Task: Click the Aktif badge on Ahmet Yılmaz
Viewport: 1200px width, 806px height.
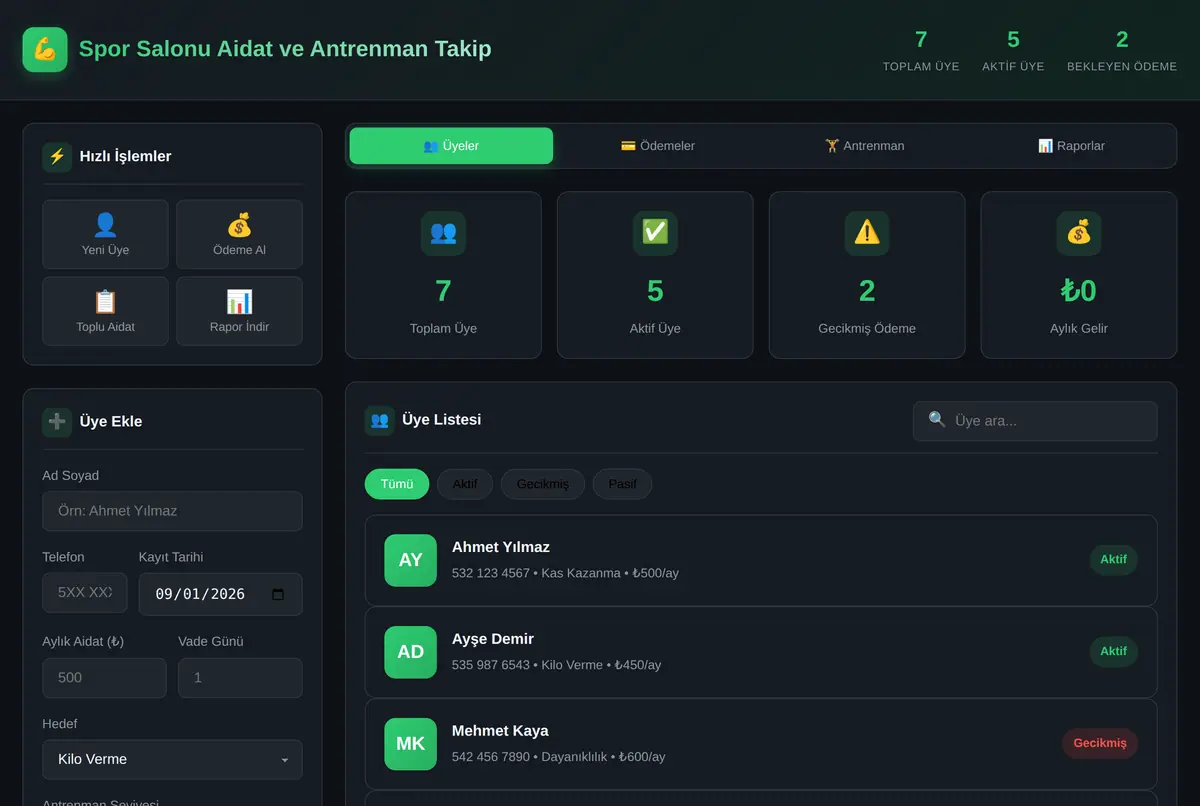Action: pos(1113,560)
